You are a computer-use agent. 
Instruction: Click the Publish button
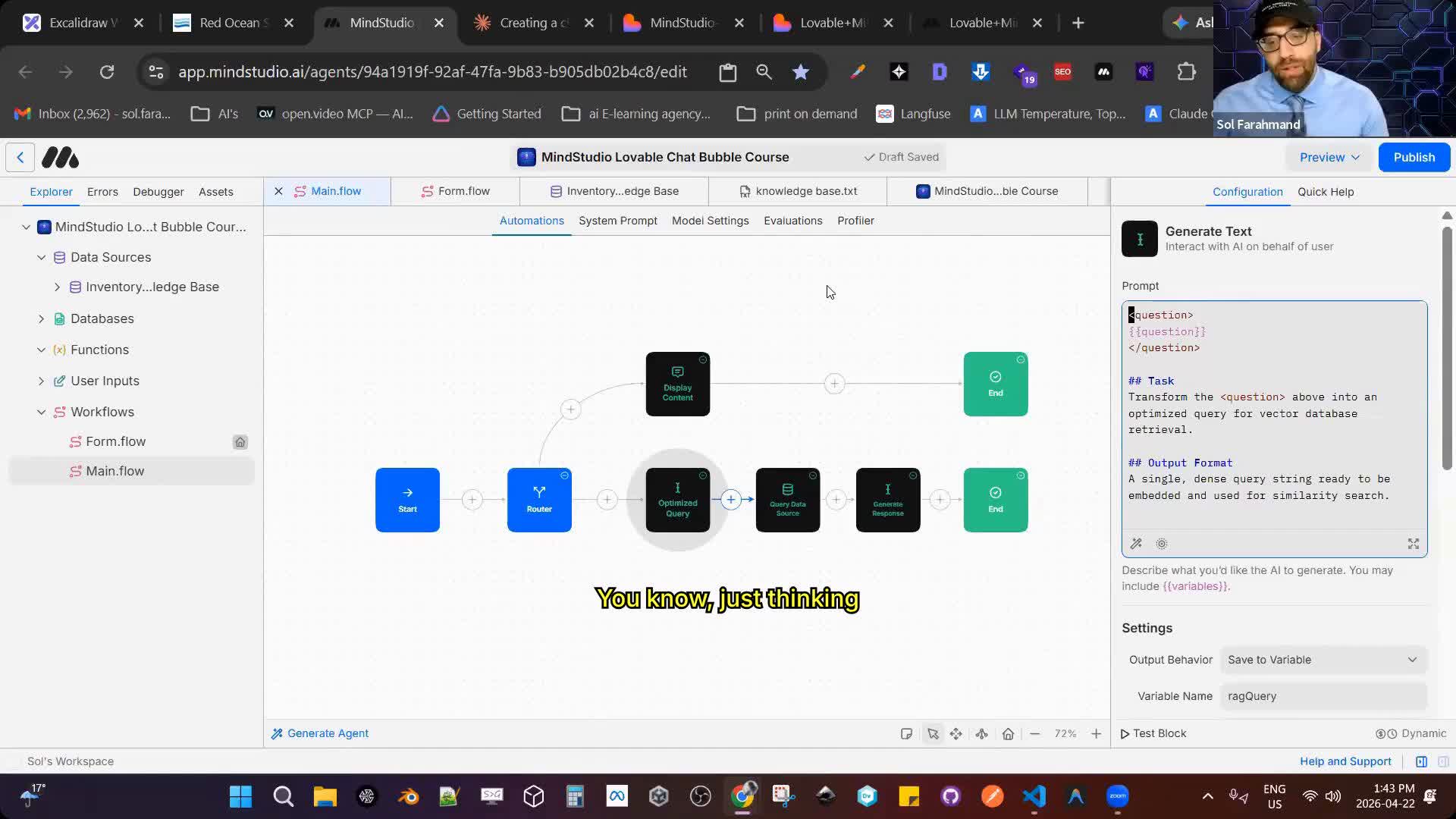pos(1414,158)
